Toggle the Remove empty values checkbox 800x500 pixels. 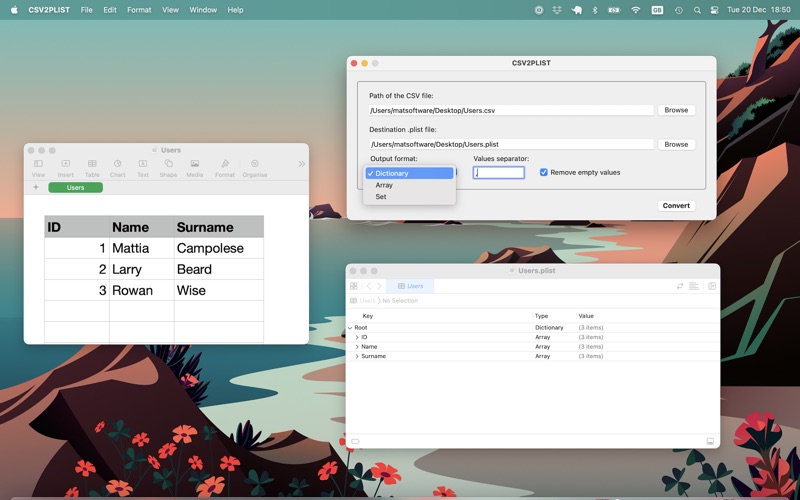click(543, 172)
